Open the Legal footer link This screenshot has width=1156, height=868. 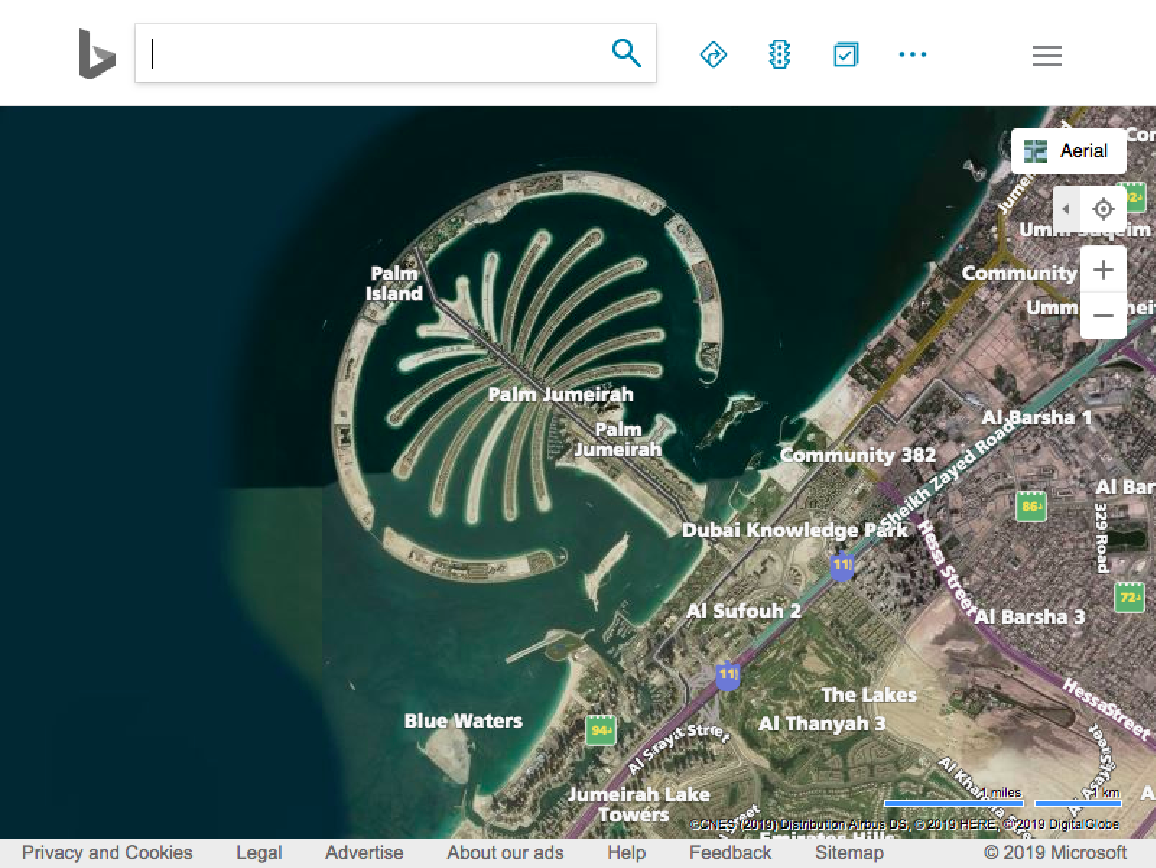pos(259,853)
